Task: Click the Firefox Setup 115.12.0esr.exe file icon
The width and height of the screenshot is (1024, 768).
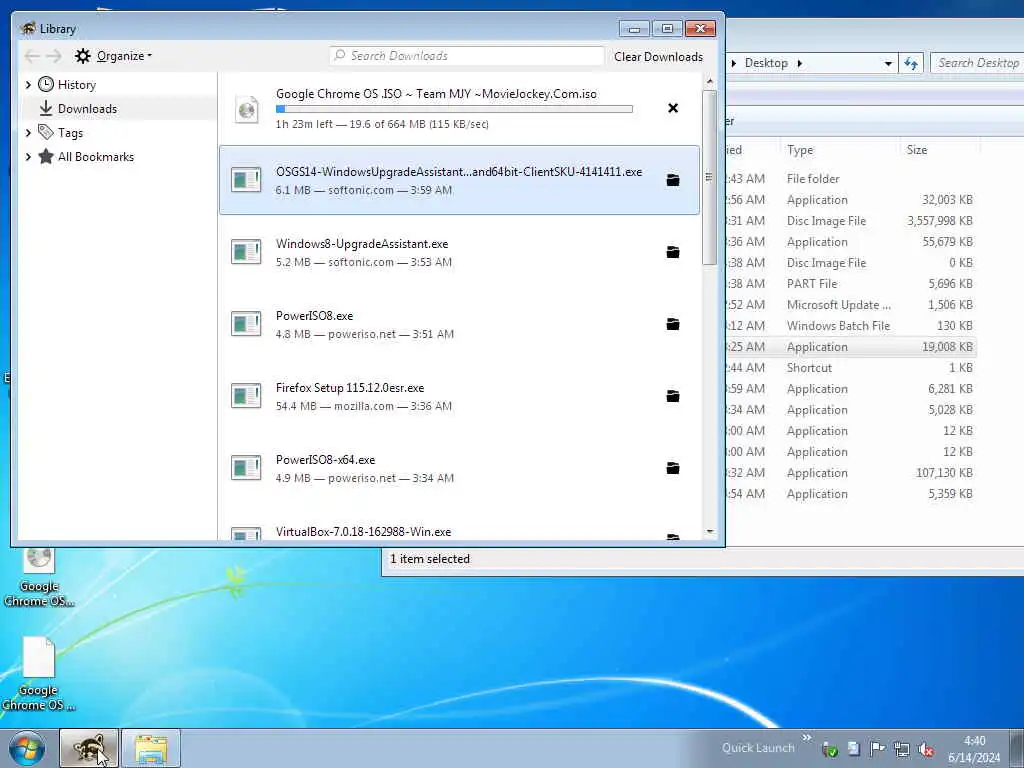Action: (x=246, y=396)
